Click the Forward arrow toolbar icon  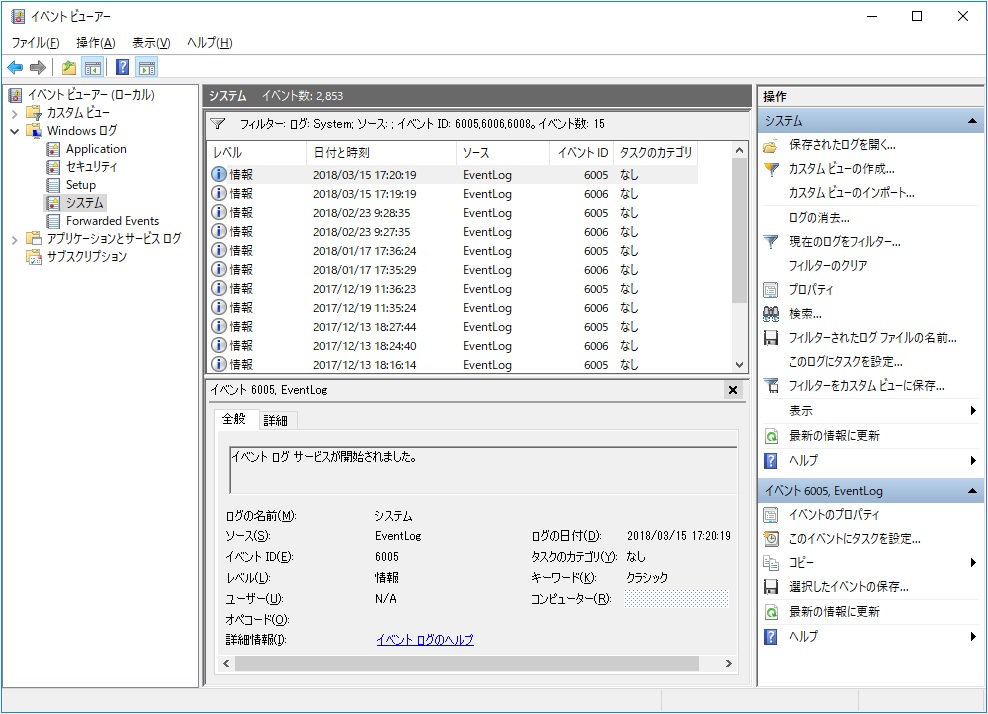point(38,67)
